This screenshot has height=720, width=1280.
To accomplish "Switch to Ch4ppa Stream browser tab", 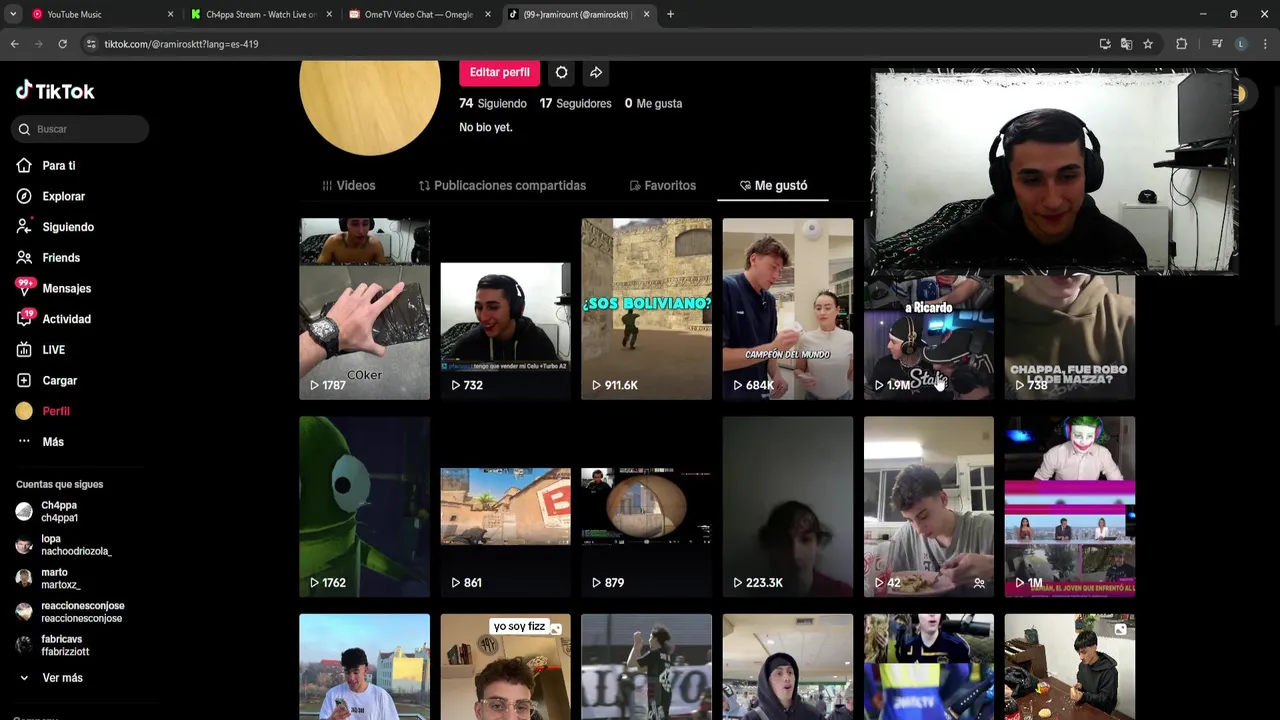I will (258, 14).
